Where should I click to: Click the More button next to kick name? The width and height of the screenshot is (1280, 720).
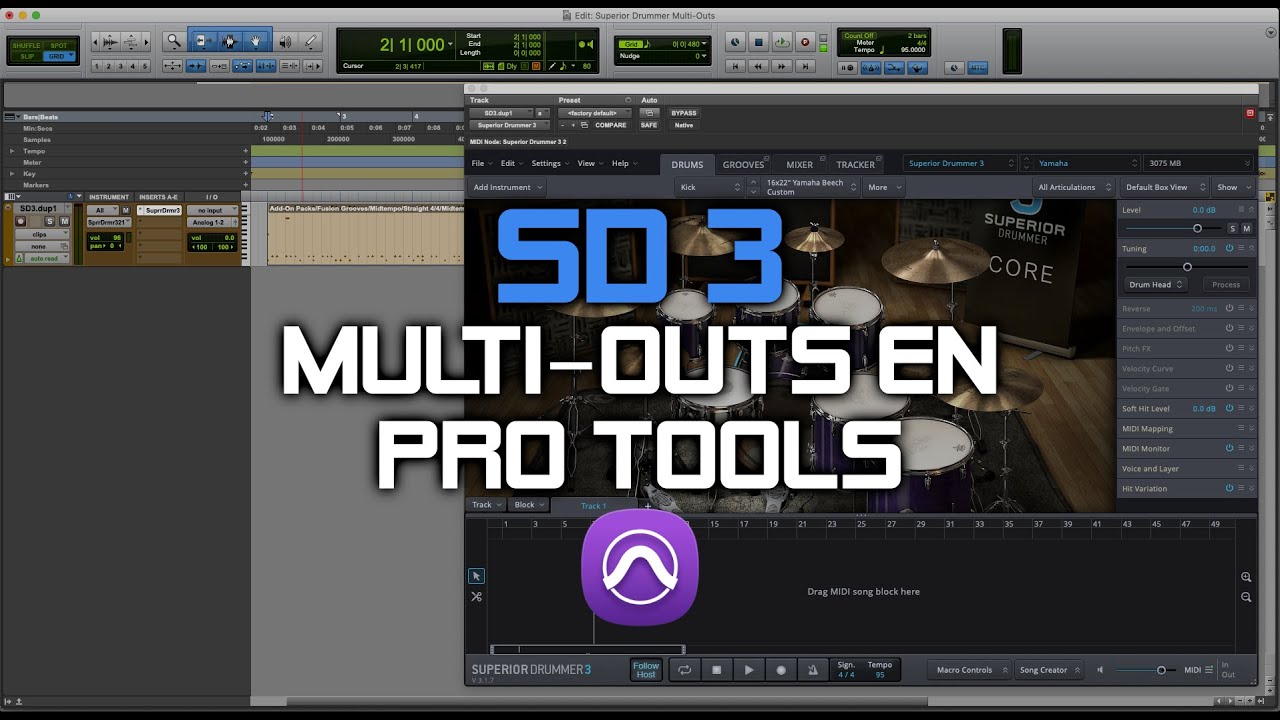[x=882, y=187]
